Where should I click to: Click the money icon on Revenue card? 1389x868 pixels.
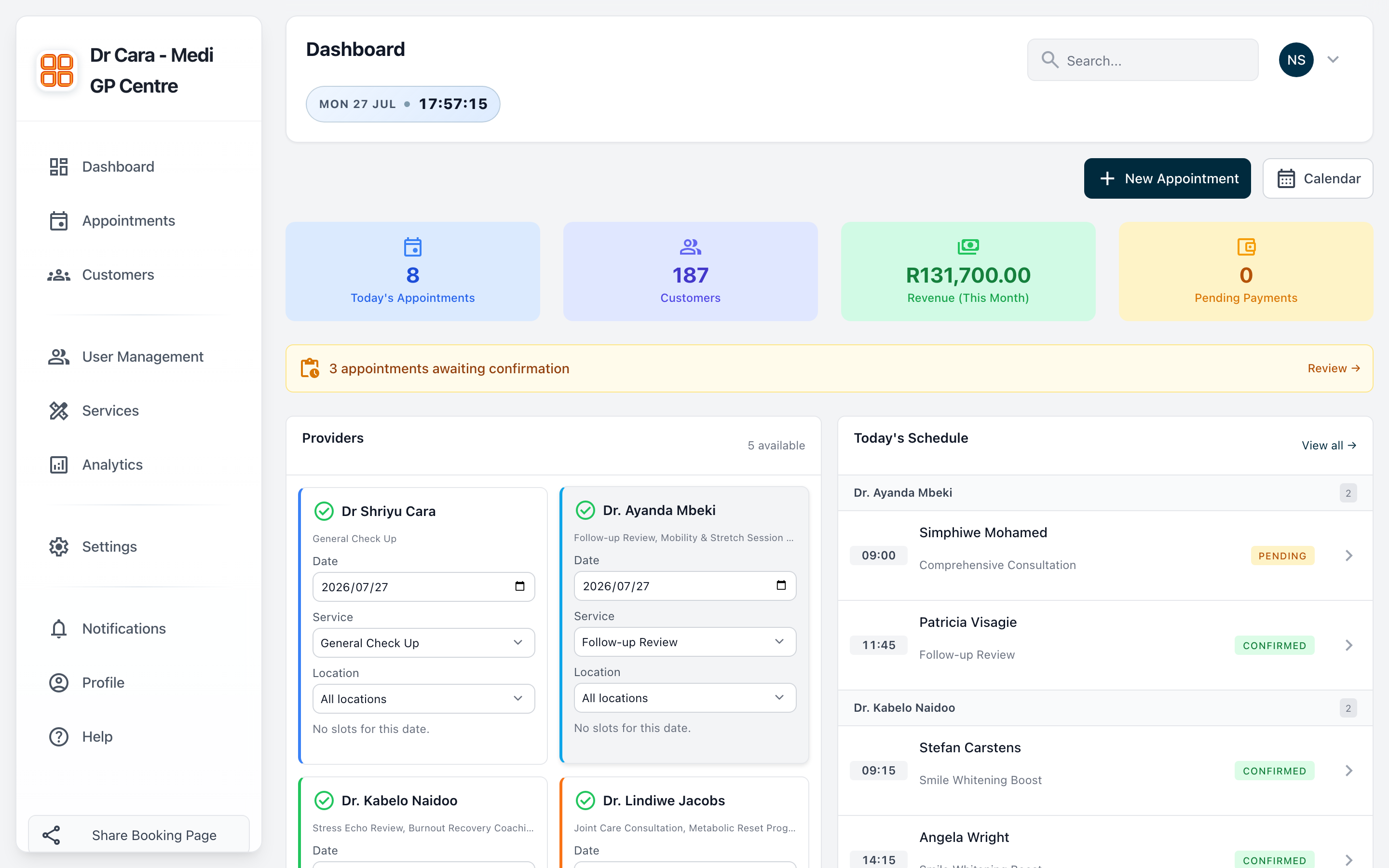click(x=968, y=247)
